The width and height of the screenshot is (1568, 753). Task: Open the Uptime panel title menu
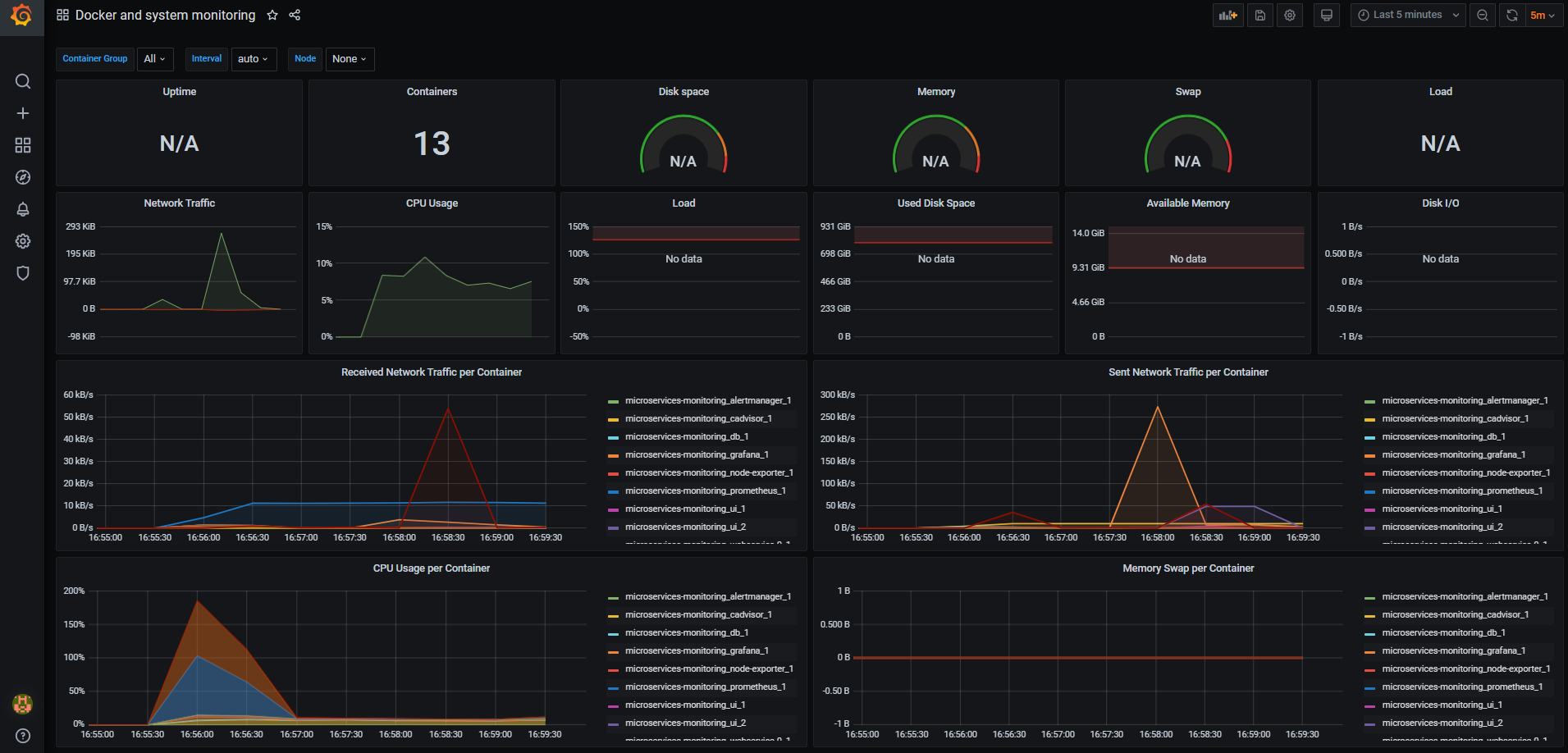click(179, 92)
